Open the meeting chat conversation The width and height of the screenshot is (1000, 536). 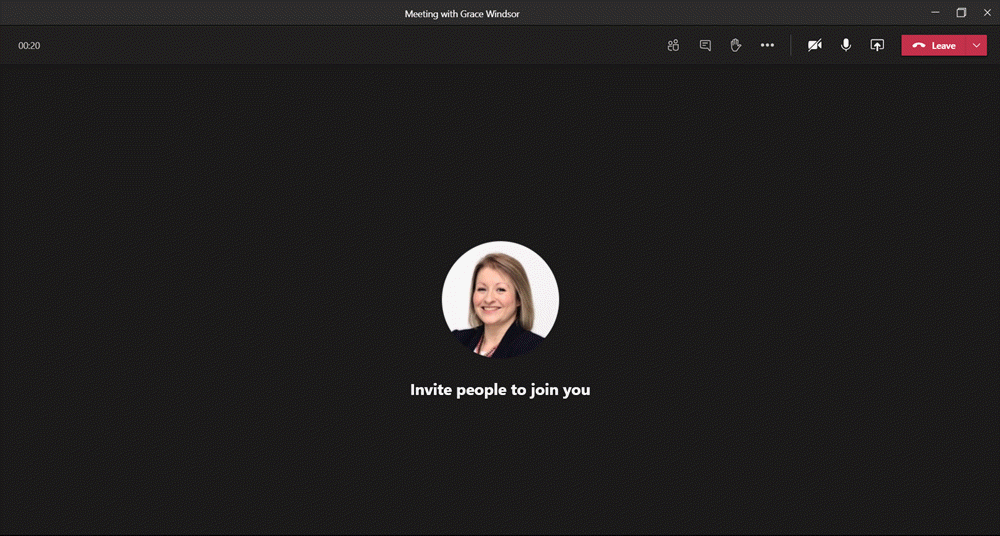[705, 45]
